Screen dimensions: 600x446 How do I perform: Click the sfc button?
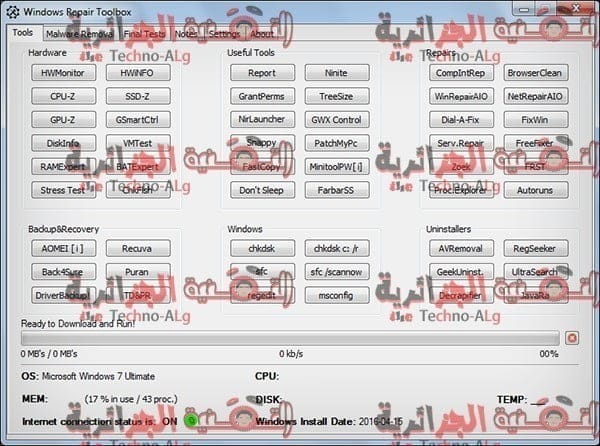[x=262, y=272]
